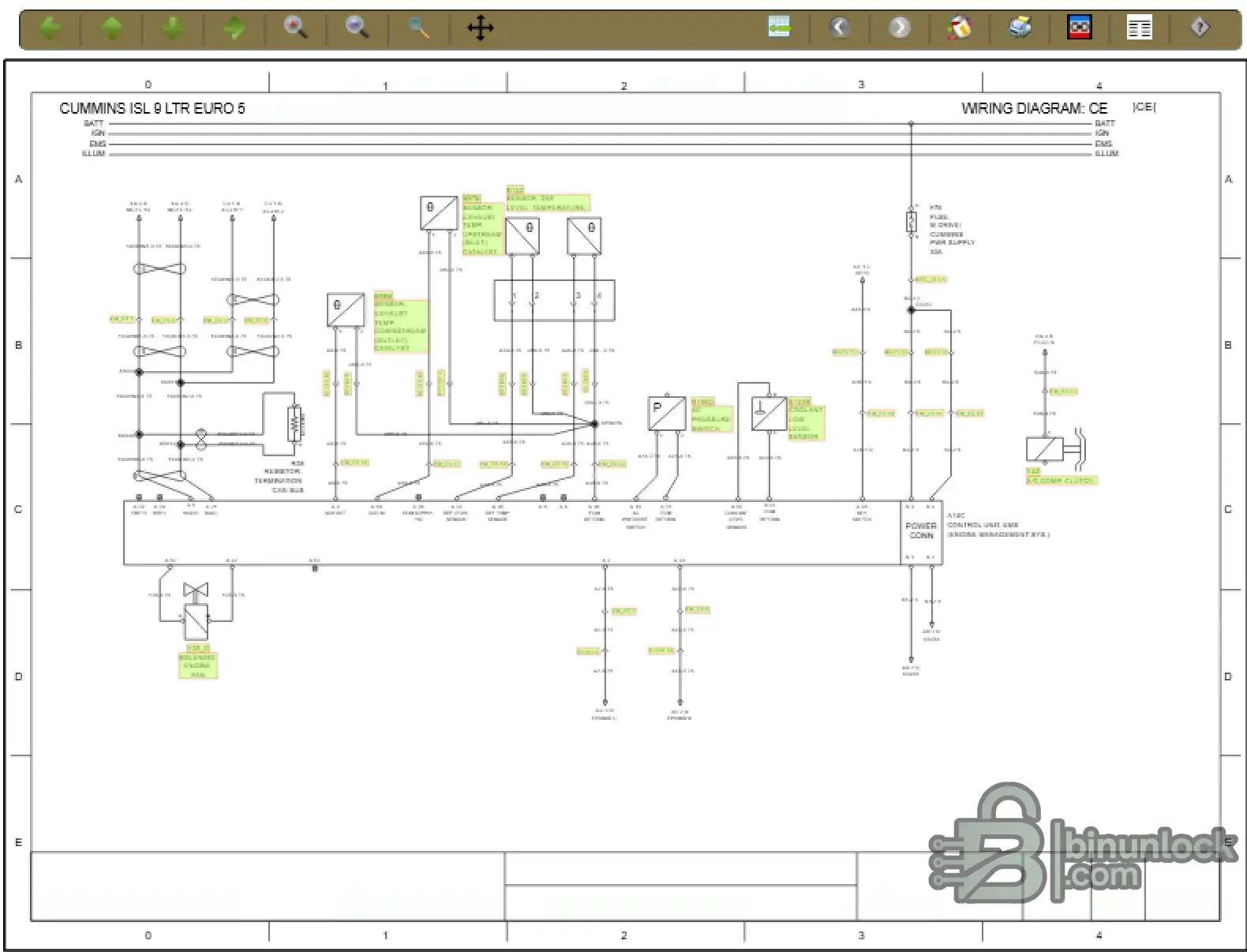This screenshot has width=1247, height=952.
Task: Click the 'WIRING DIAGRAM: CE' heading
Action: [1034, 108]
